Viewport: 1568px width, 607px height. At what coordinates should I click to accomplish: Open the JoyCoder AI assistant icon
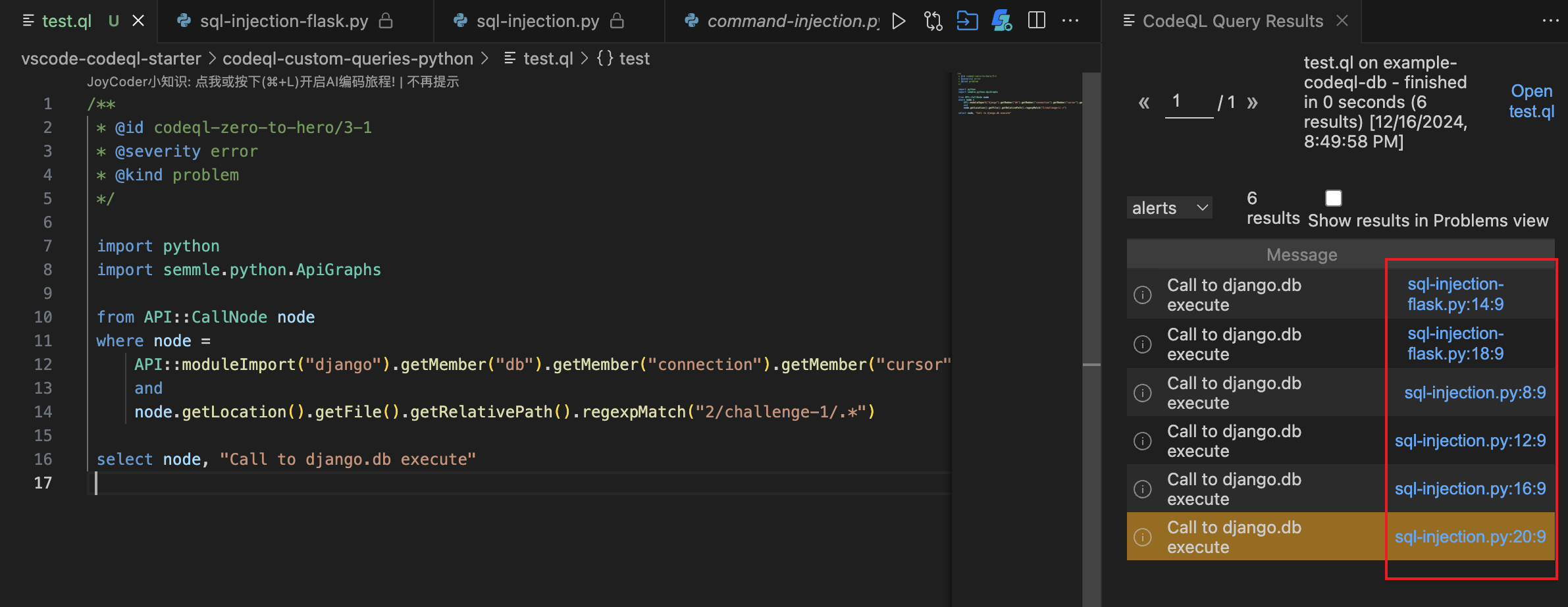[1001, 20]
